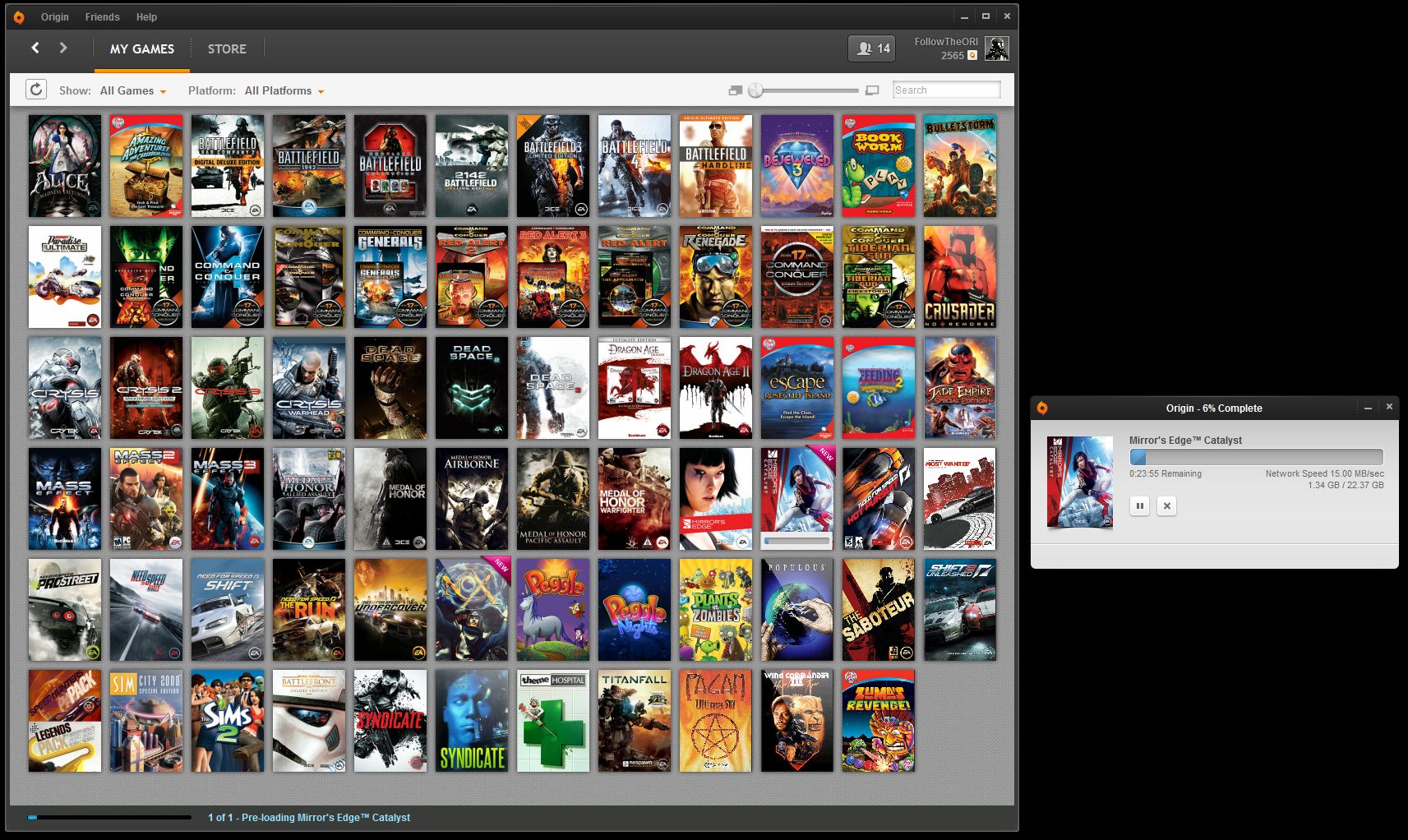Image resolution: width=1408 pixels, height=840 pixels.
Task: Select the Bulletstorm game tile
Action: 960,166
